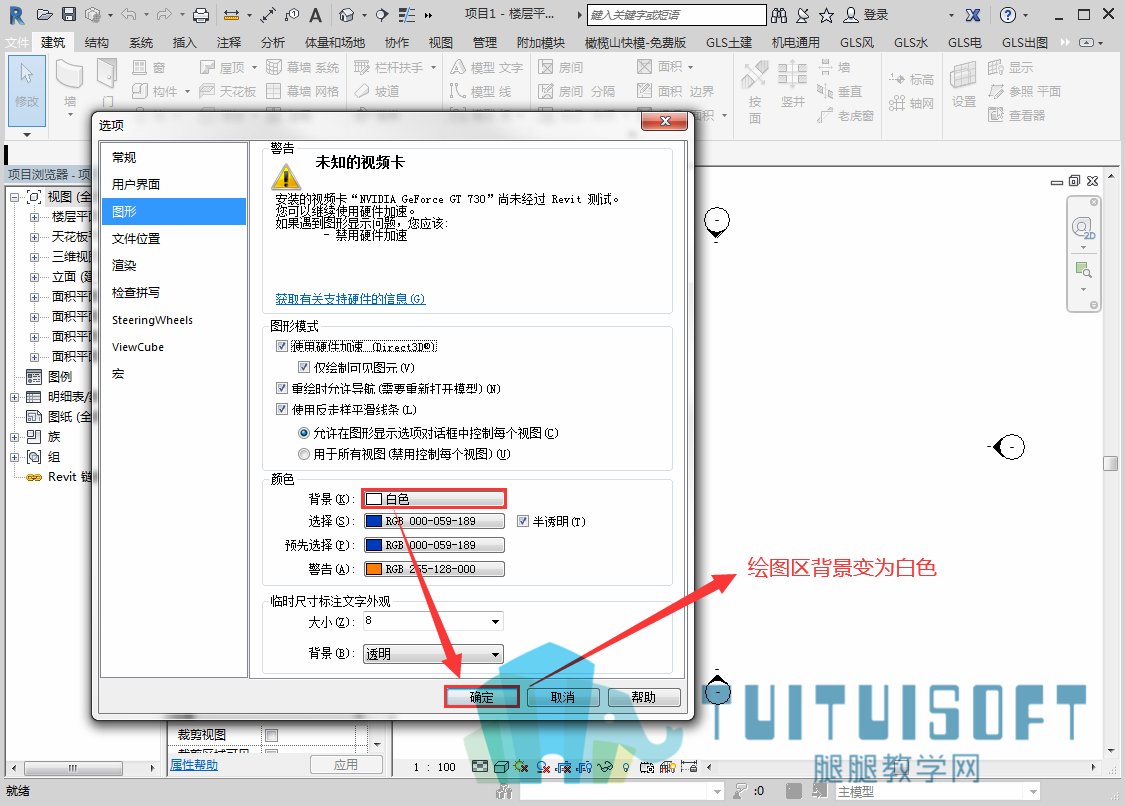Viewport: 1125px width, 806px height.
Task: Click the Window tool in ribbon
Action: tap(149, 67)
